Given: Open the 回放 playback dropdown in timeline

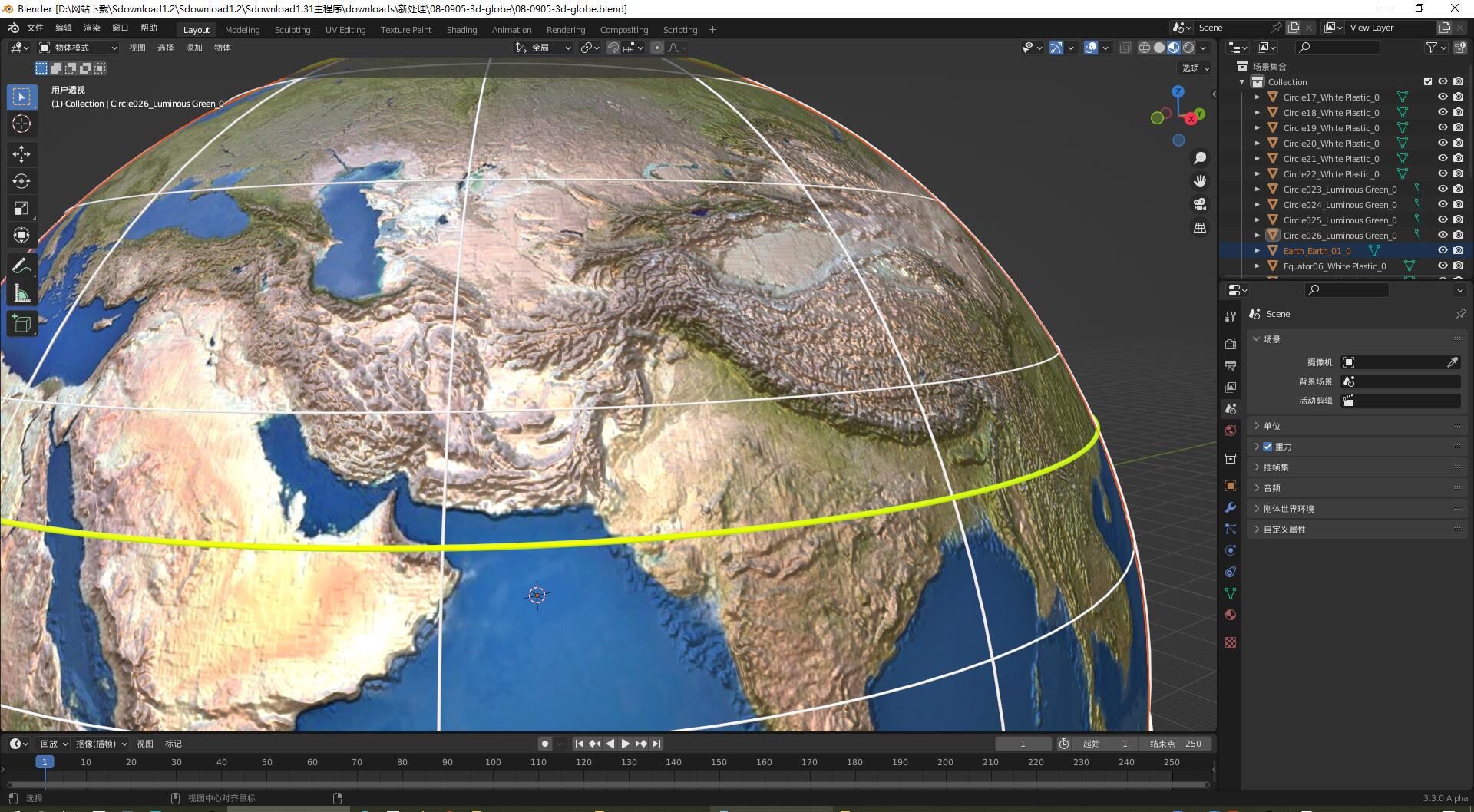Looking at the screenshot, I should (x=54, y=744).
